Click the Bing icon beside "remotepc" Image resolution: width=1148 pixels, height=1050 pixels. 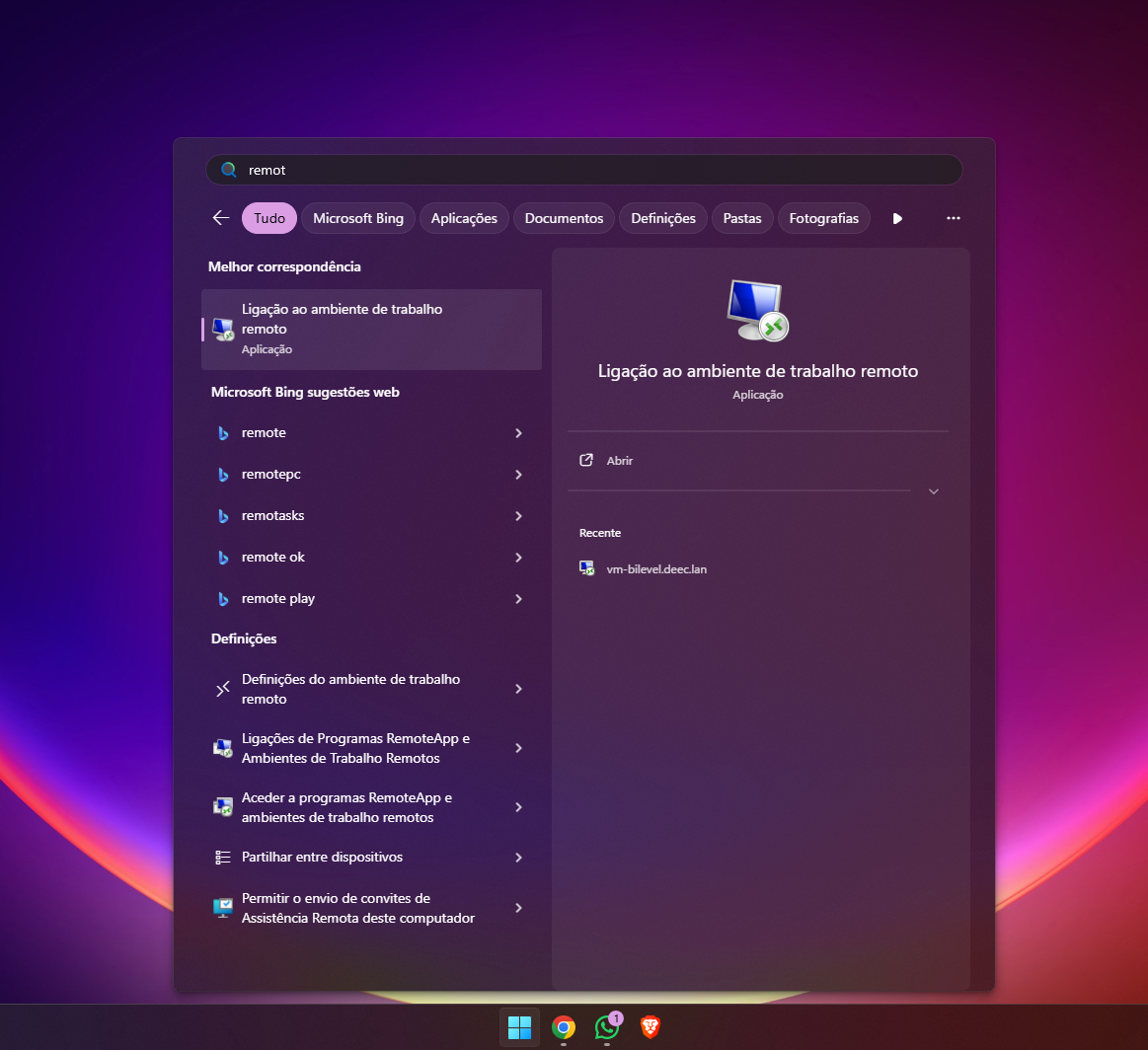[223, 474]
